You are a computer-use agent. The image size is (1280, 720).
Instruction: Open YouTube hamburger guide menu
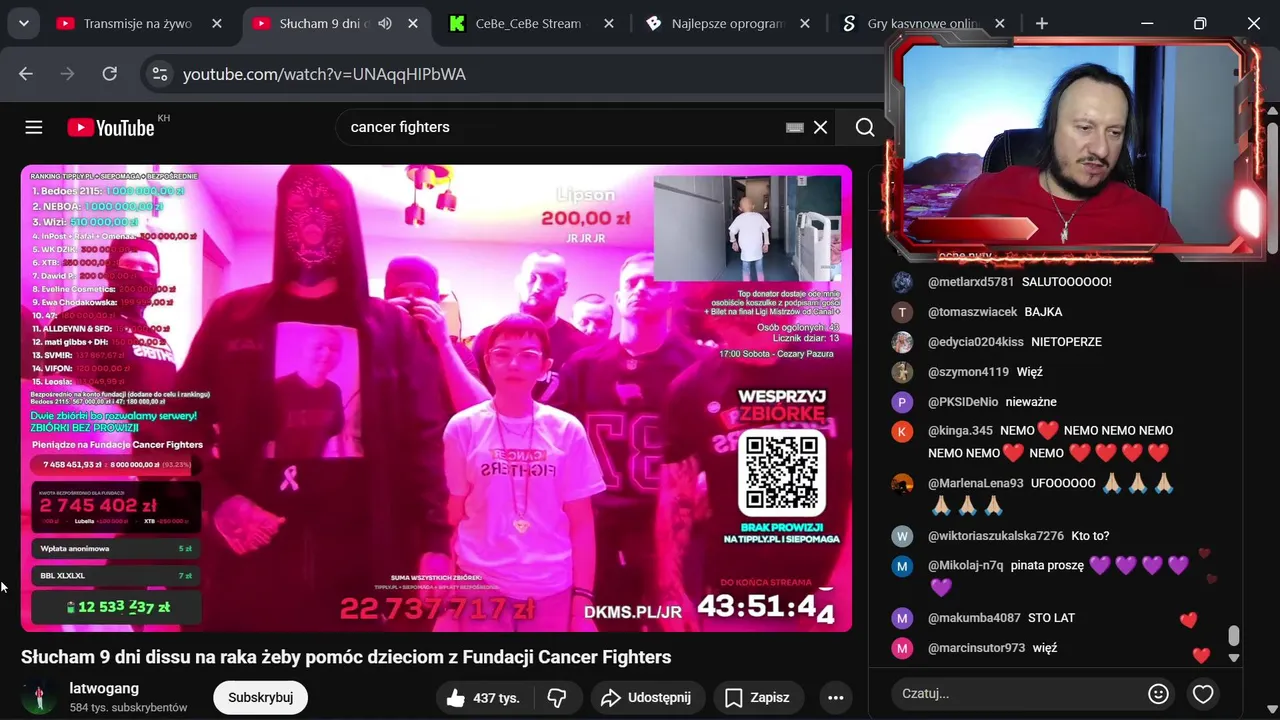point(34,127)
